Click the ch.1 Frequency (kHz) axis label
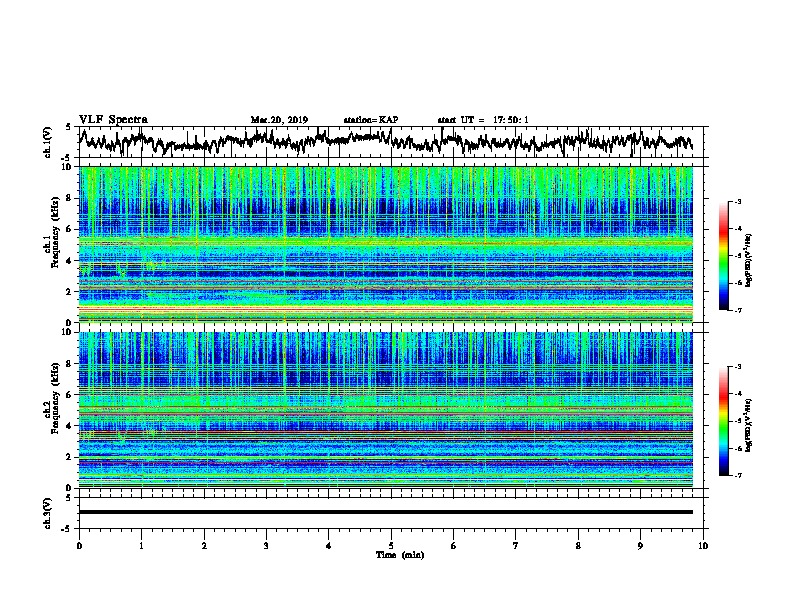 tap(52, 232)
